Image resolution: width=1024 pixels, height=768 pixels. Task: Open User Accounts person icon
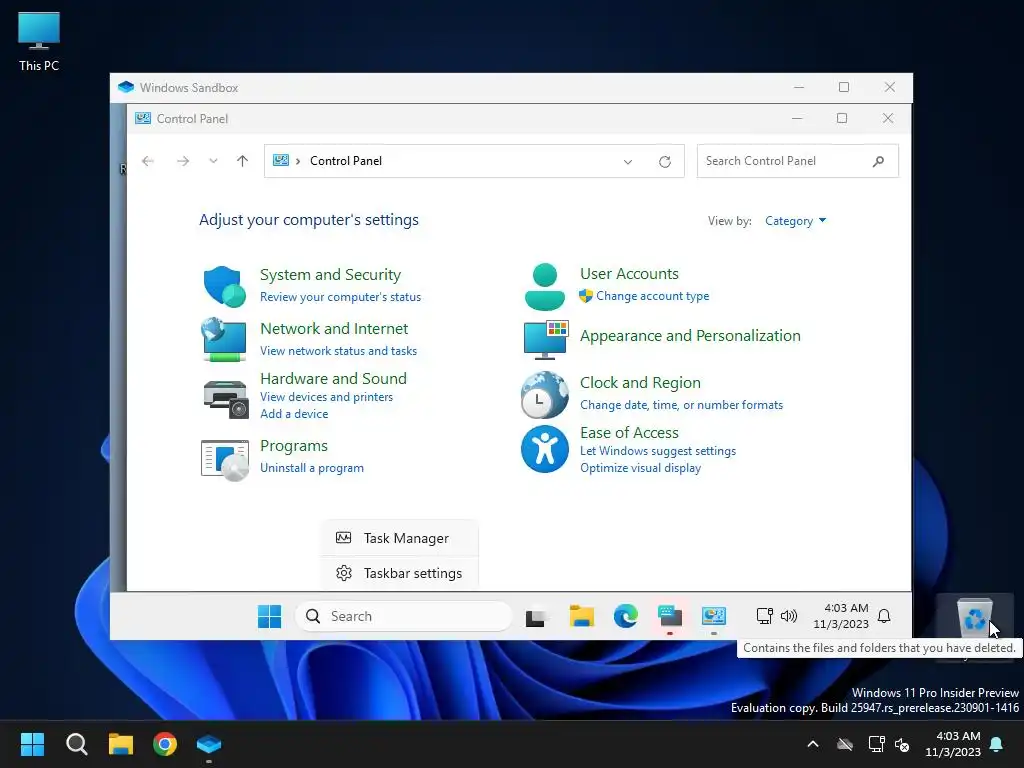[545, 287]
